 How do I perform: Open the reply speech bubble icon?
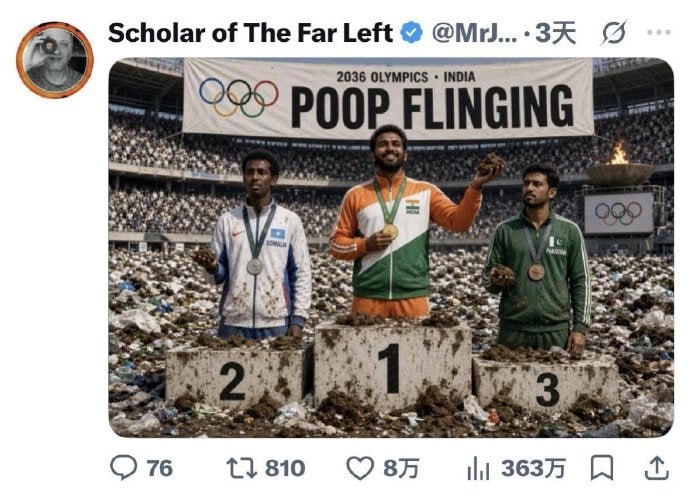click(124, 467)
